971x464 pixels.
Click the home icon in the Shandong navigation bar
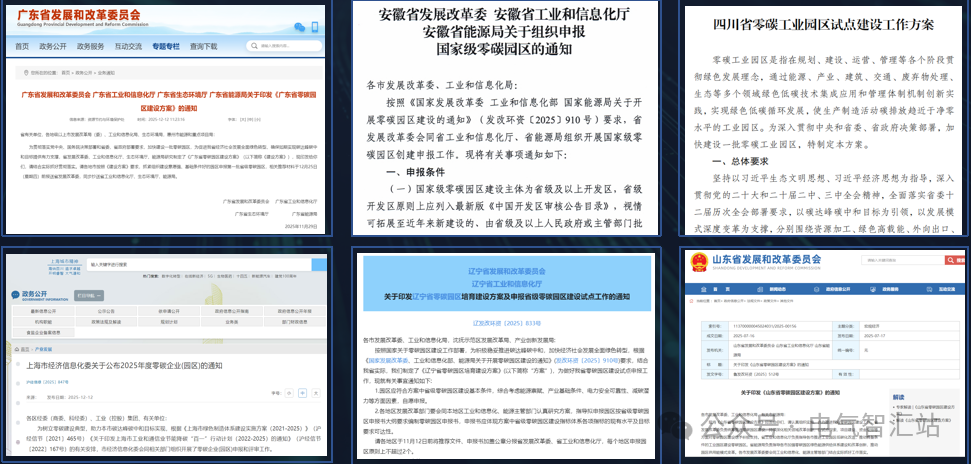point(703,289)
